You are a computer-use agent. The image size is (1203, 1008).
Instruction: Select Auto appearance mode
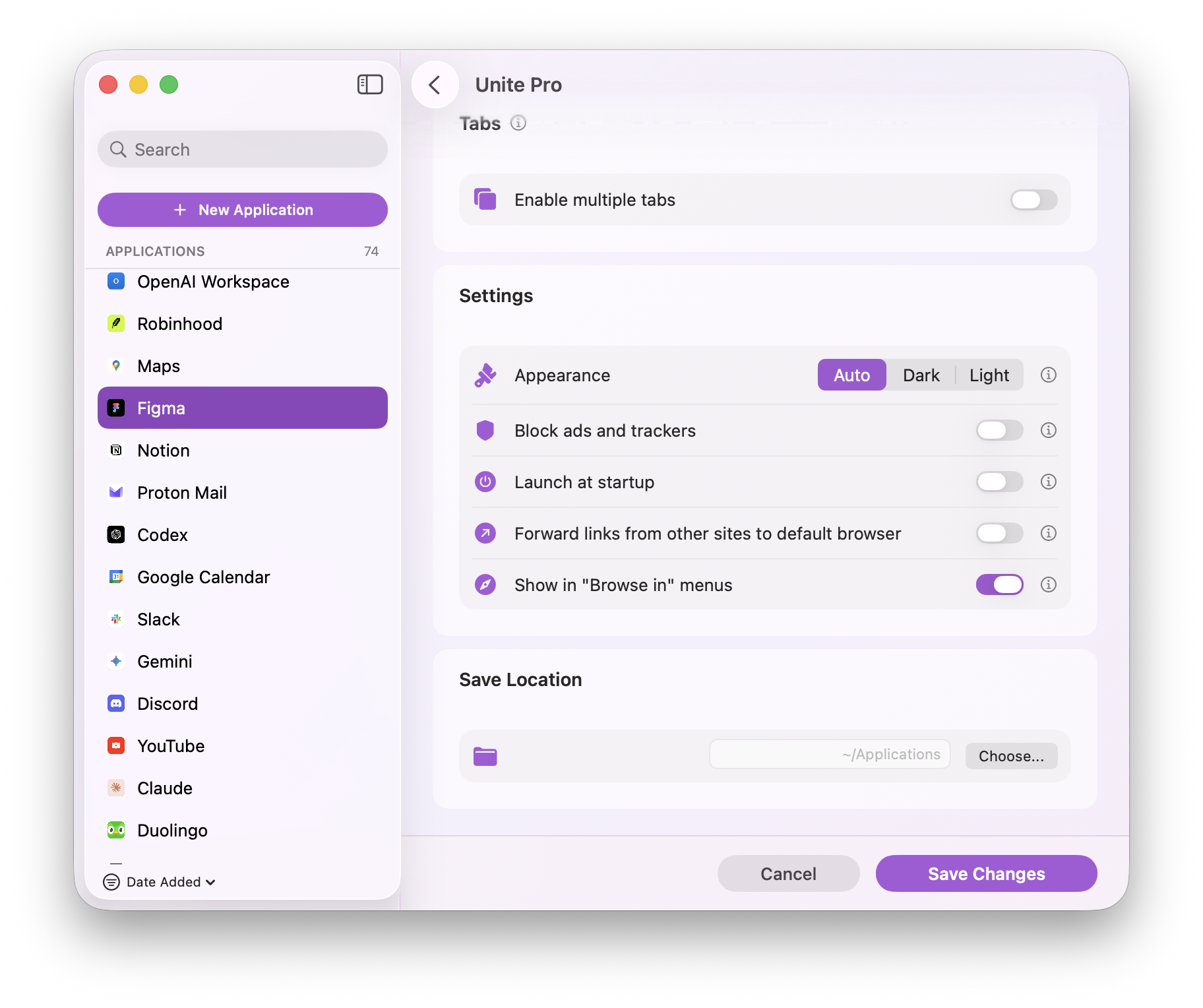[851, 375]
